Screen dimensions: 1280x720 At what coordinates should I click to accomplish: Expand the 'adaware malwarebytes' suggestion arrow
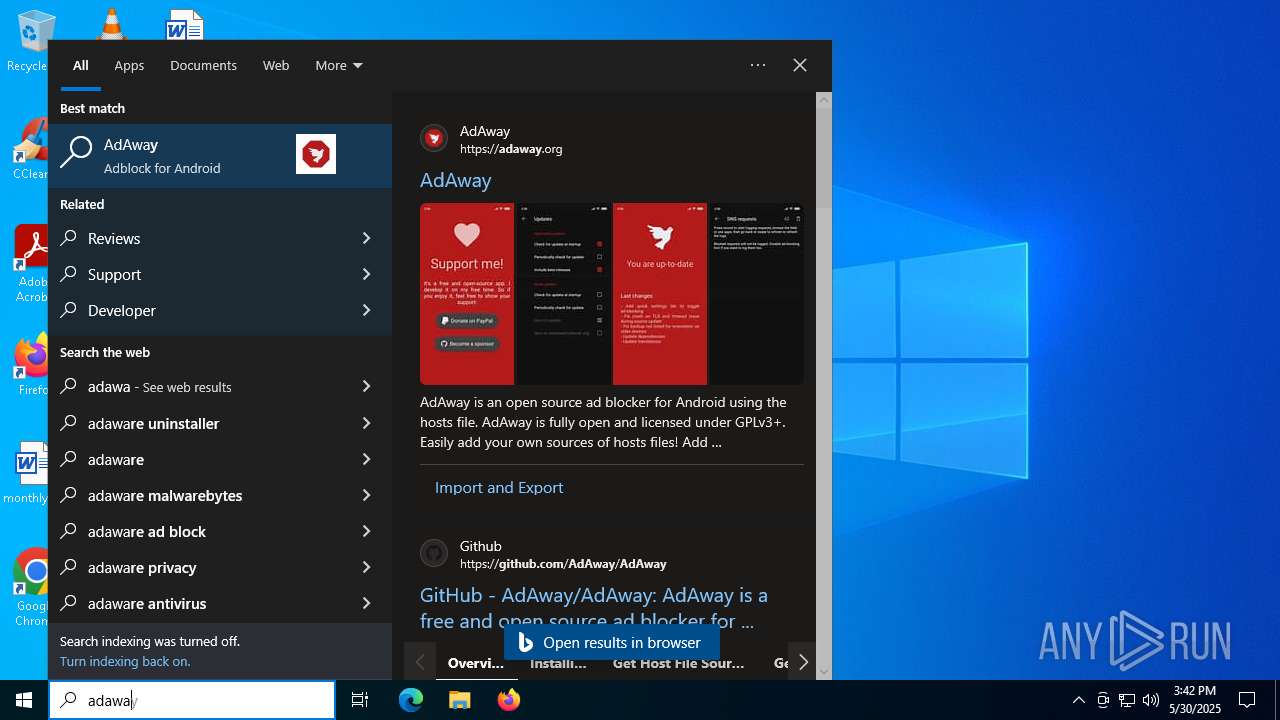click(x=366, y=495)
